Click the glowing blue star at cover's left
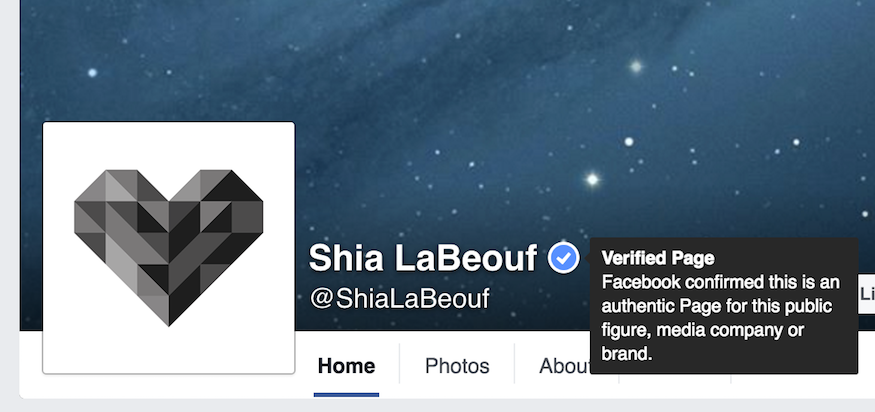 pos(92,73)
